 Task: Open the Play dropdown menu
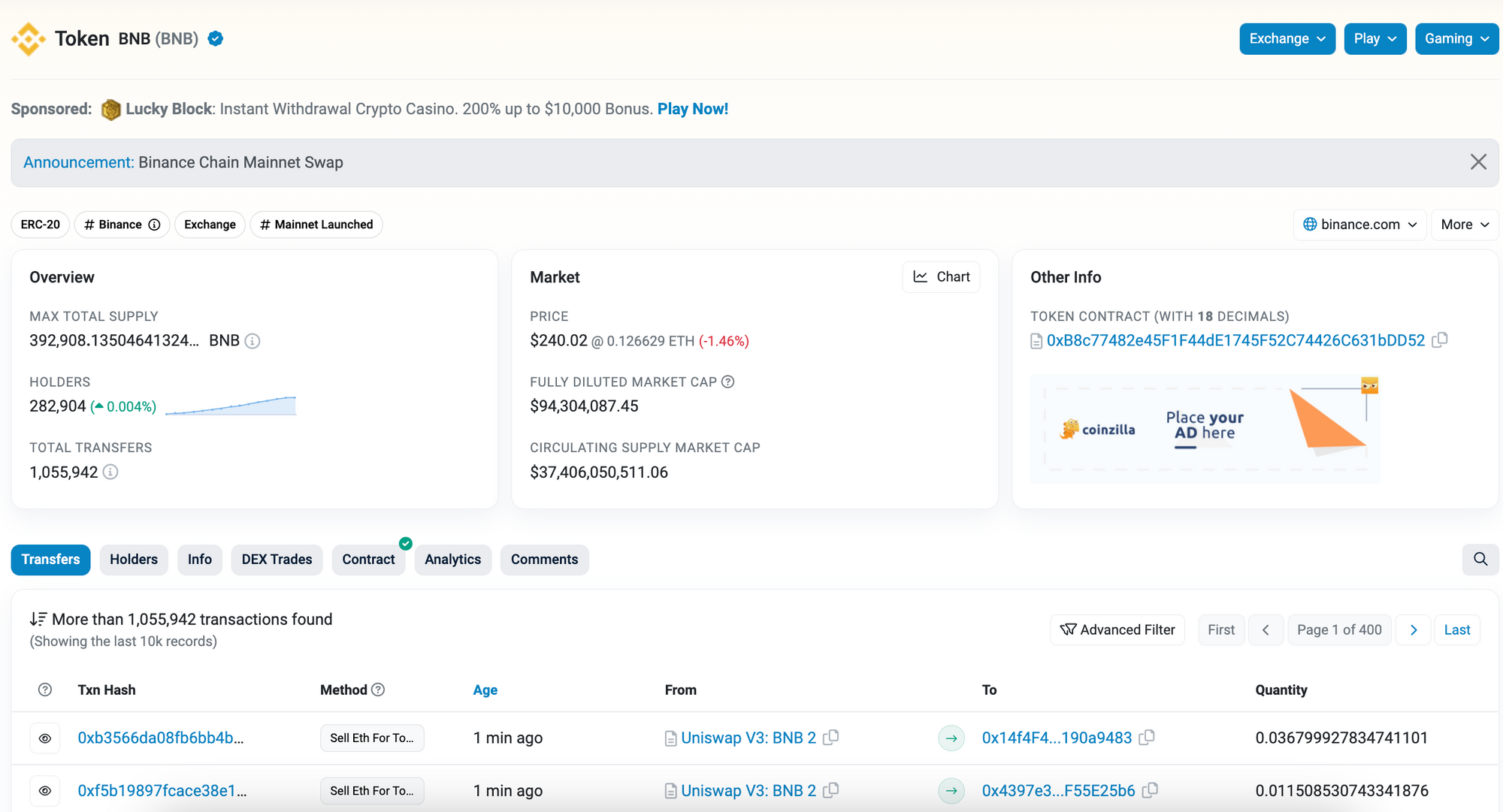(1375, 39)
